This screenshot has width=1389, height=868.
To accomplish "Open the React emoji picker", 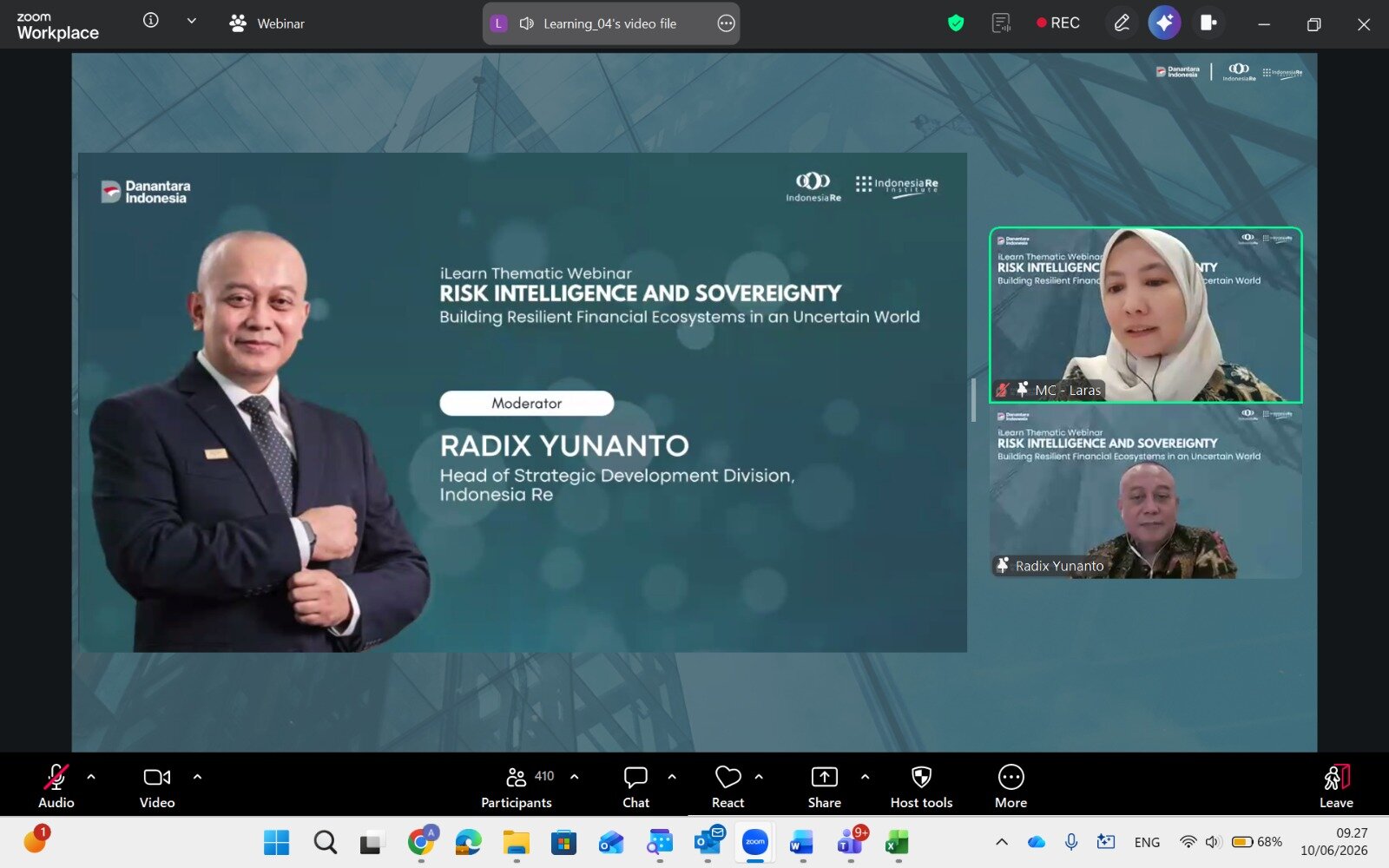I will tap(727, 786).
